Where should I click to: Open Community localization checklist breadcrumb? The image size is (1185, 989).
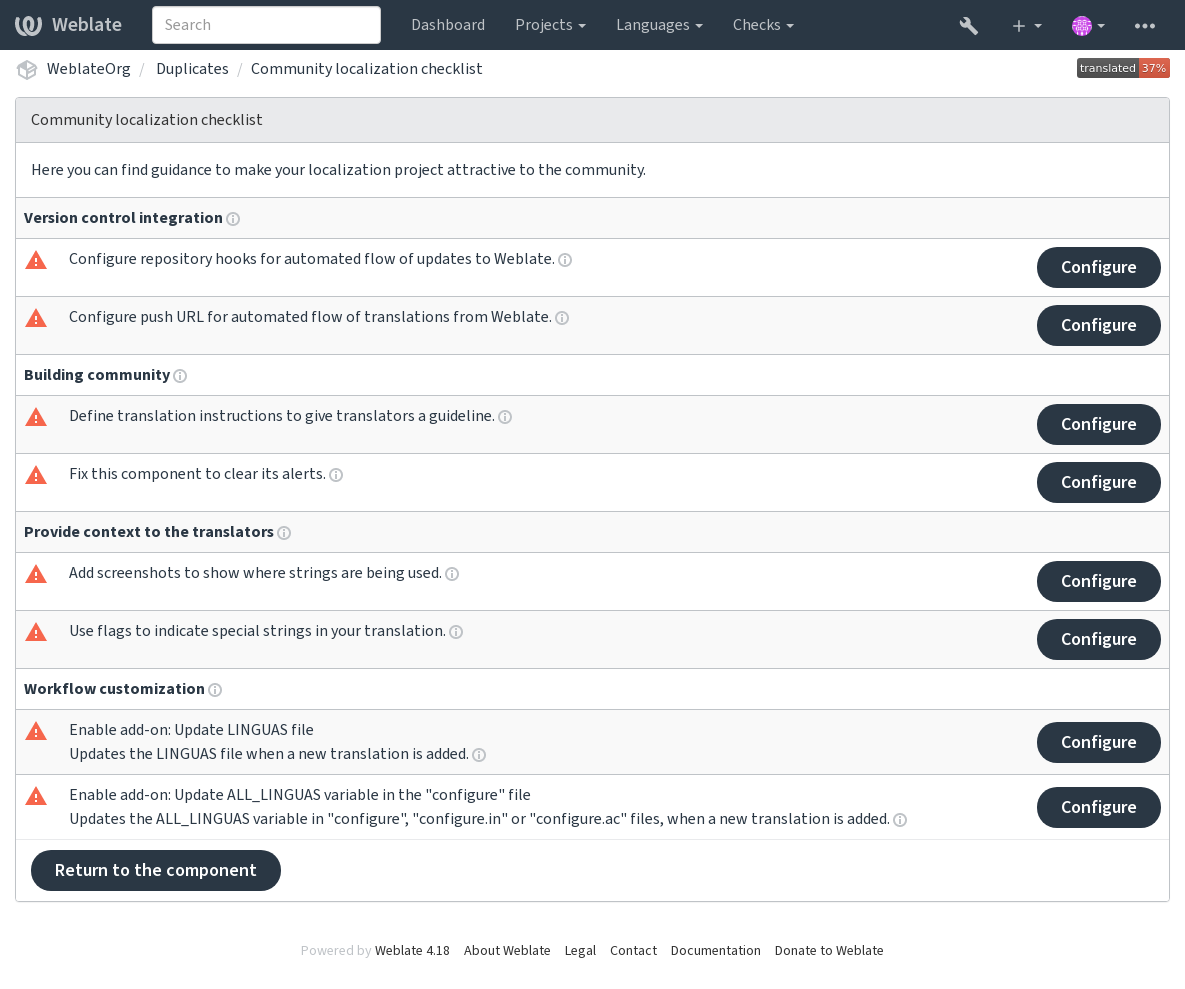coord(367,69)
